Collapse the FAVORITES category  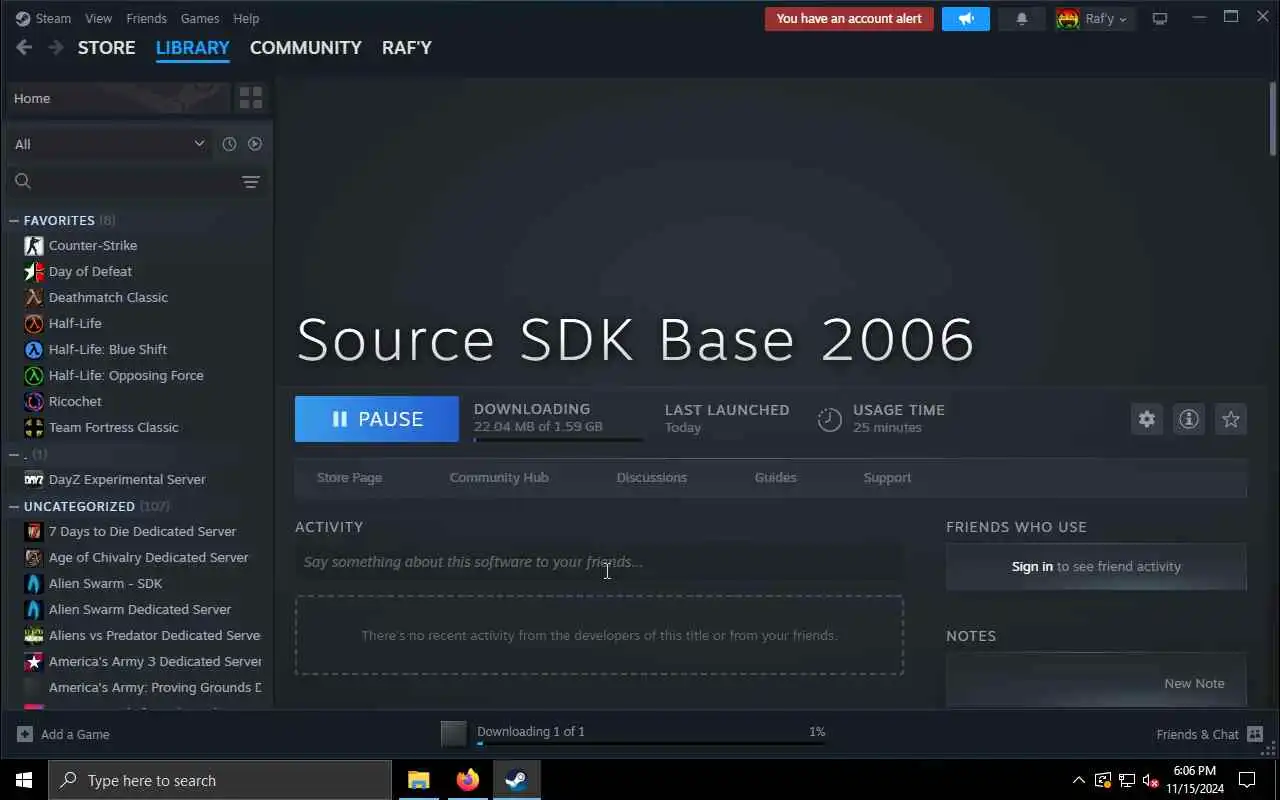(x=14, y=220)
